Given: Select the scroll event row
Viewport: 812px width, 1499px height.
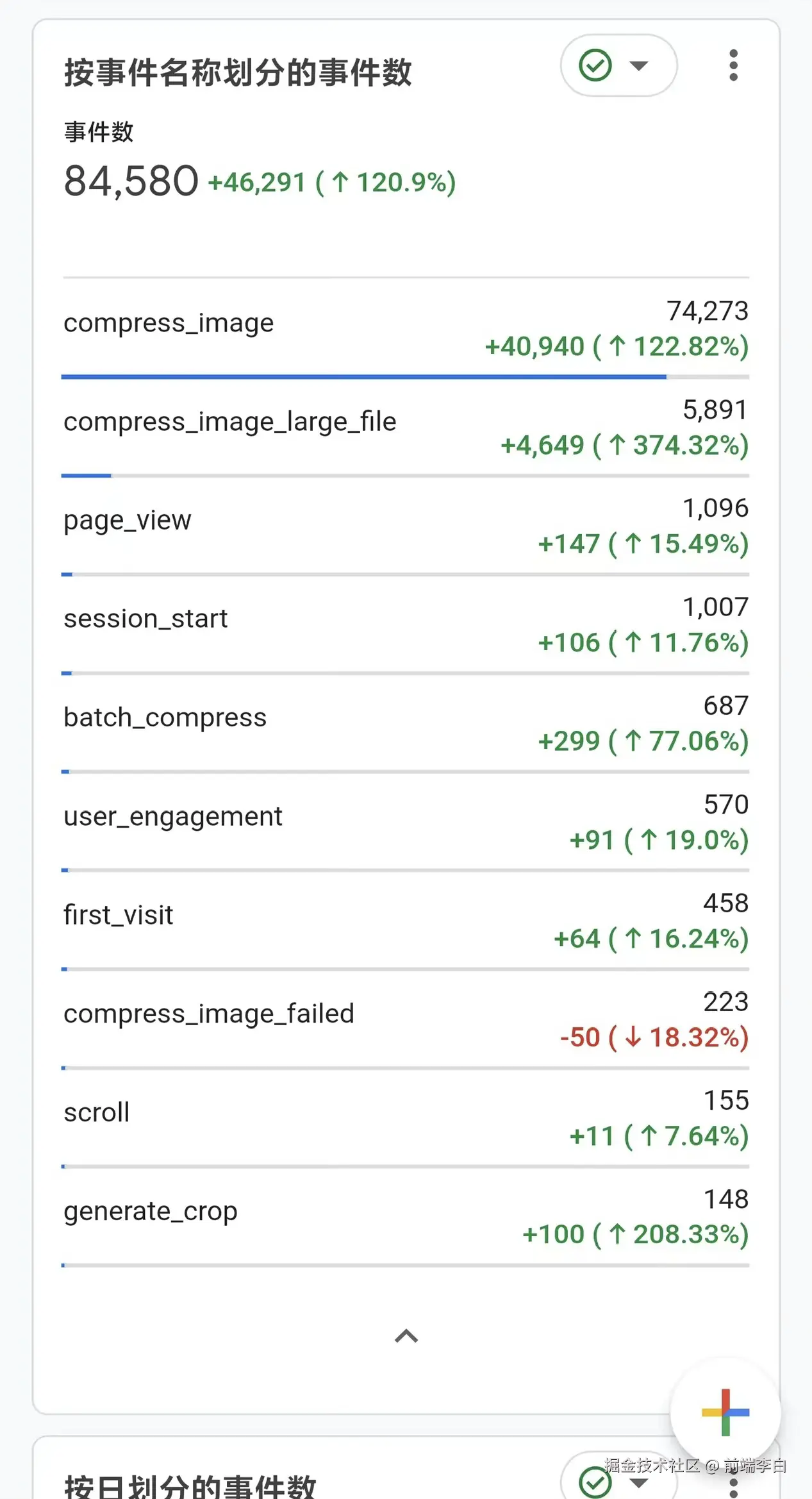Looking at the screenshot, I should pyautogui.click(x=97, y=1112).
